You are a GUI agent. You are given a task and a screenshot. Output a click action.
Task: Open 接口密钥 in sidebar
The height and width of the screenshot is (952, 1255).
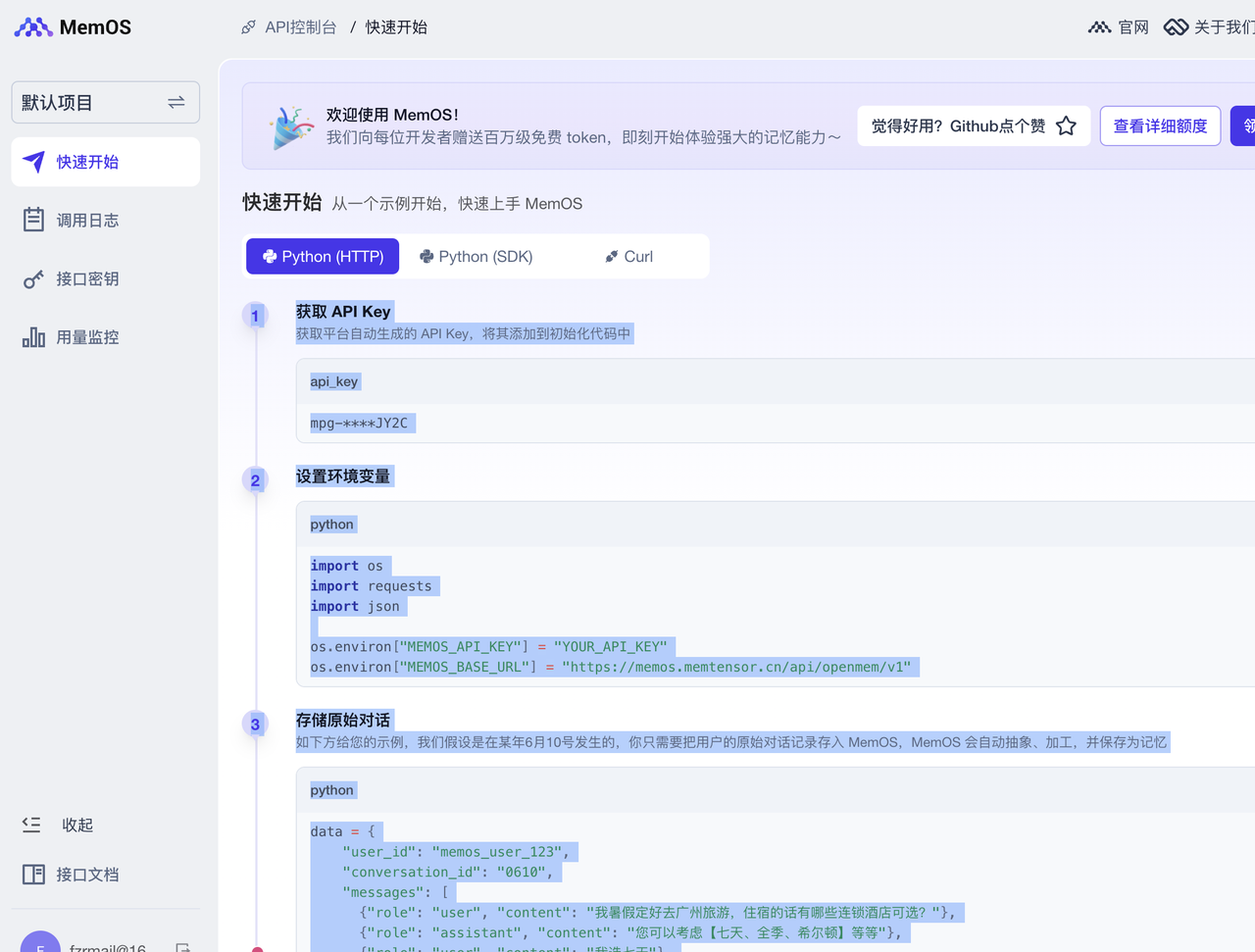coord(106,279)
